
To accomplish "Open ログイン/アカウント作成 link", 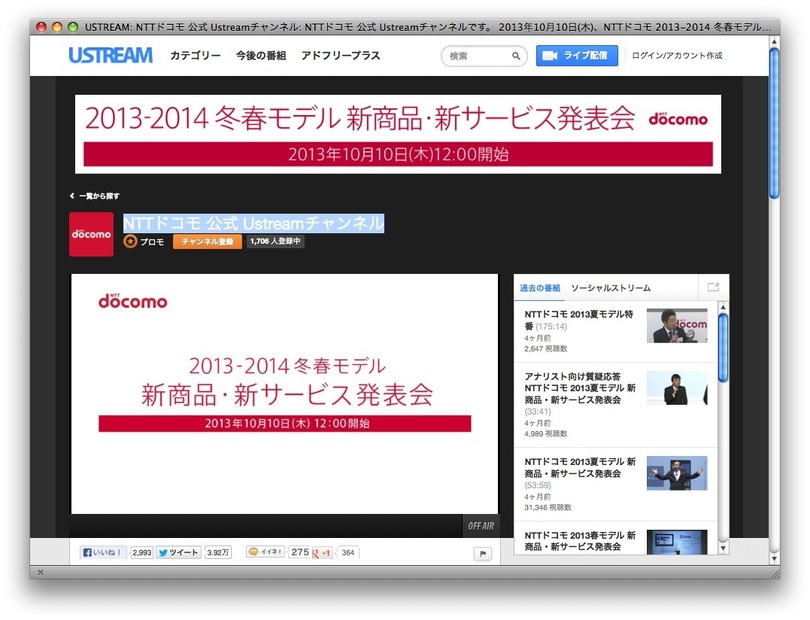I will [677, 55].
